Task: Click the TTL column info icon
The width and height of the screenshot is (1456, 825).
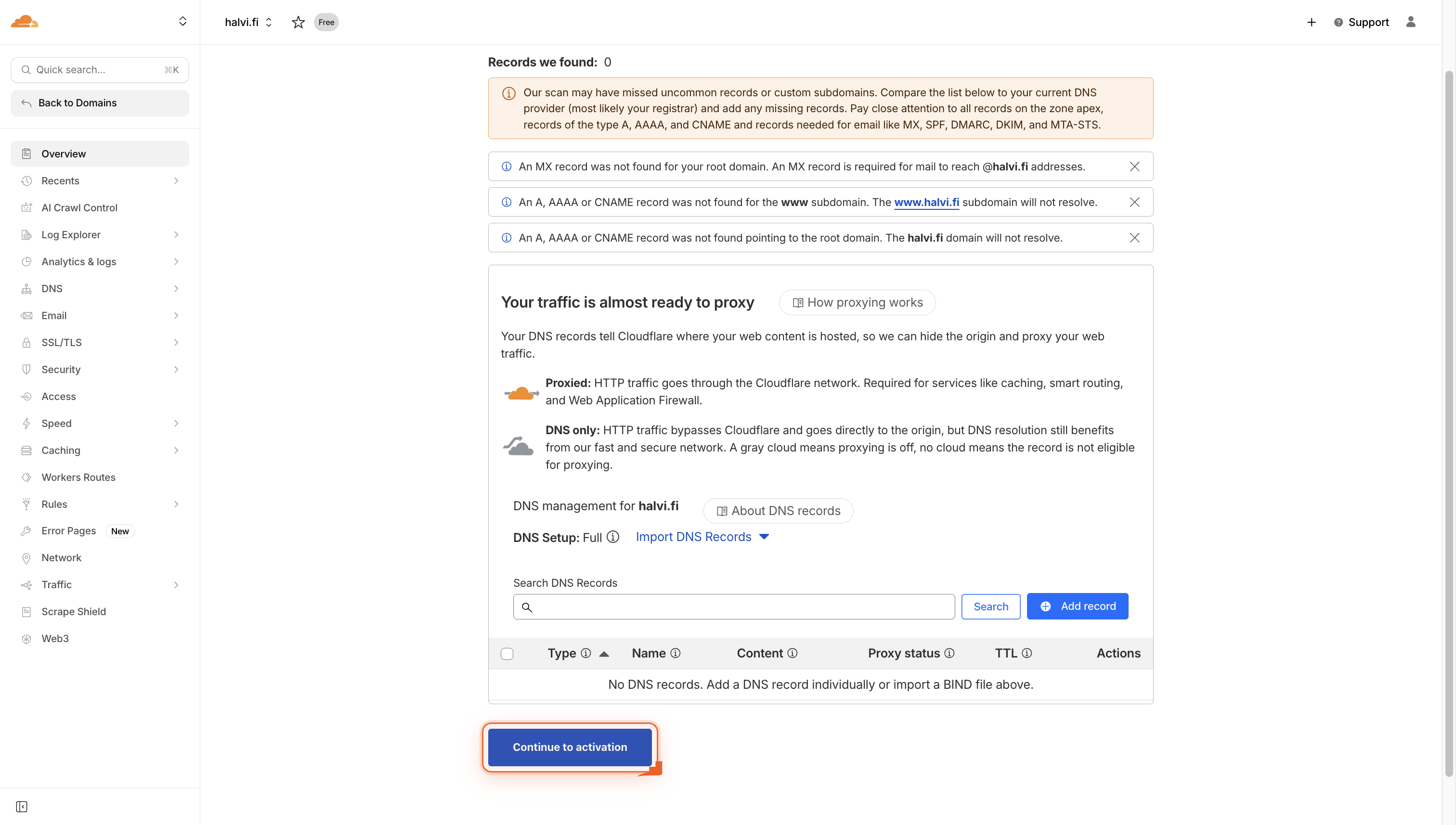Action: [1027, 653]
